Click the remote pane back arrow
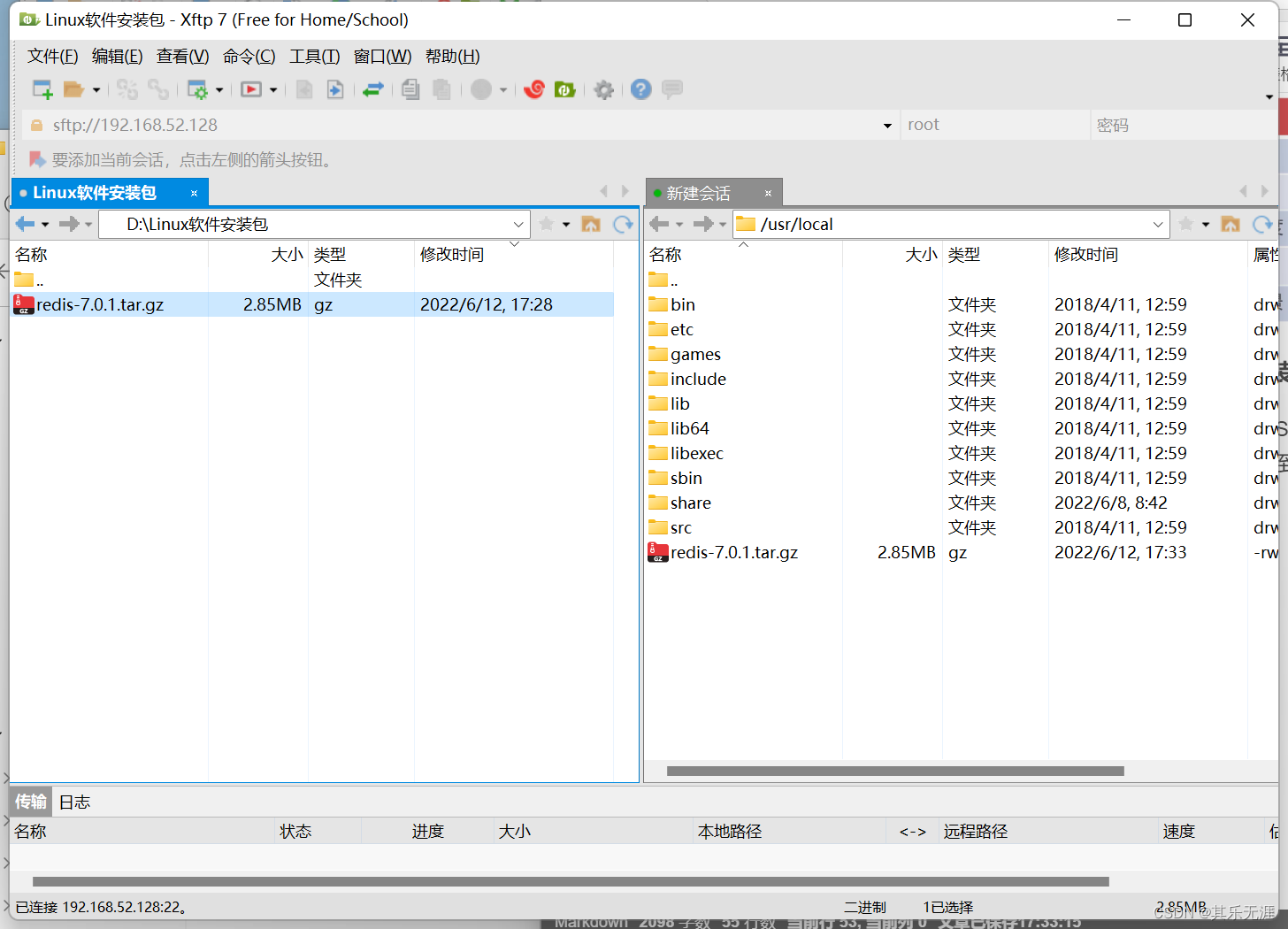This screenshot has width=1288, height=929. pyautogui.click(x=659, y=224)
